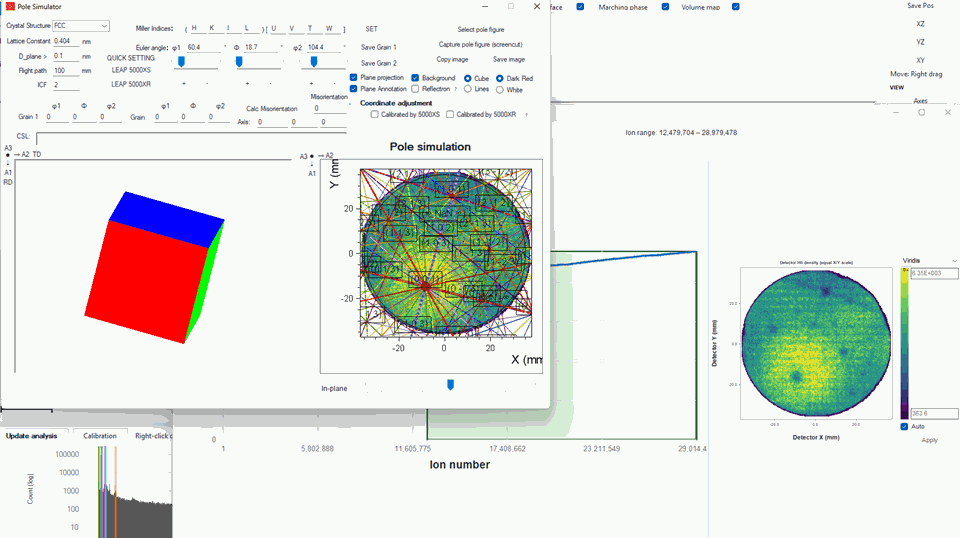Set view to XY in background window
Viewport: 960px width, 538px height.
[920, 61]
